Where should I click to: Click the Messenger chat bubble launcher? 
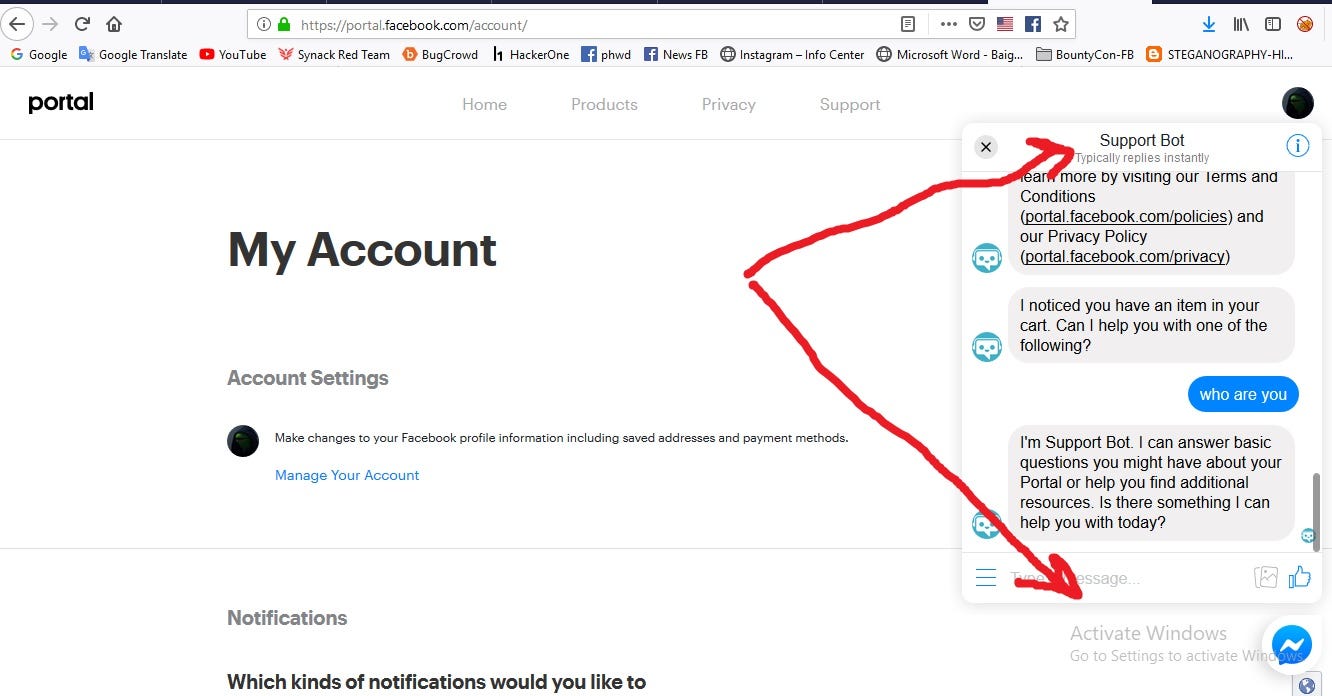[x=1292, y=645]
